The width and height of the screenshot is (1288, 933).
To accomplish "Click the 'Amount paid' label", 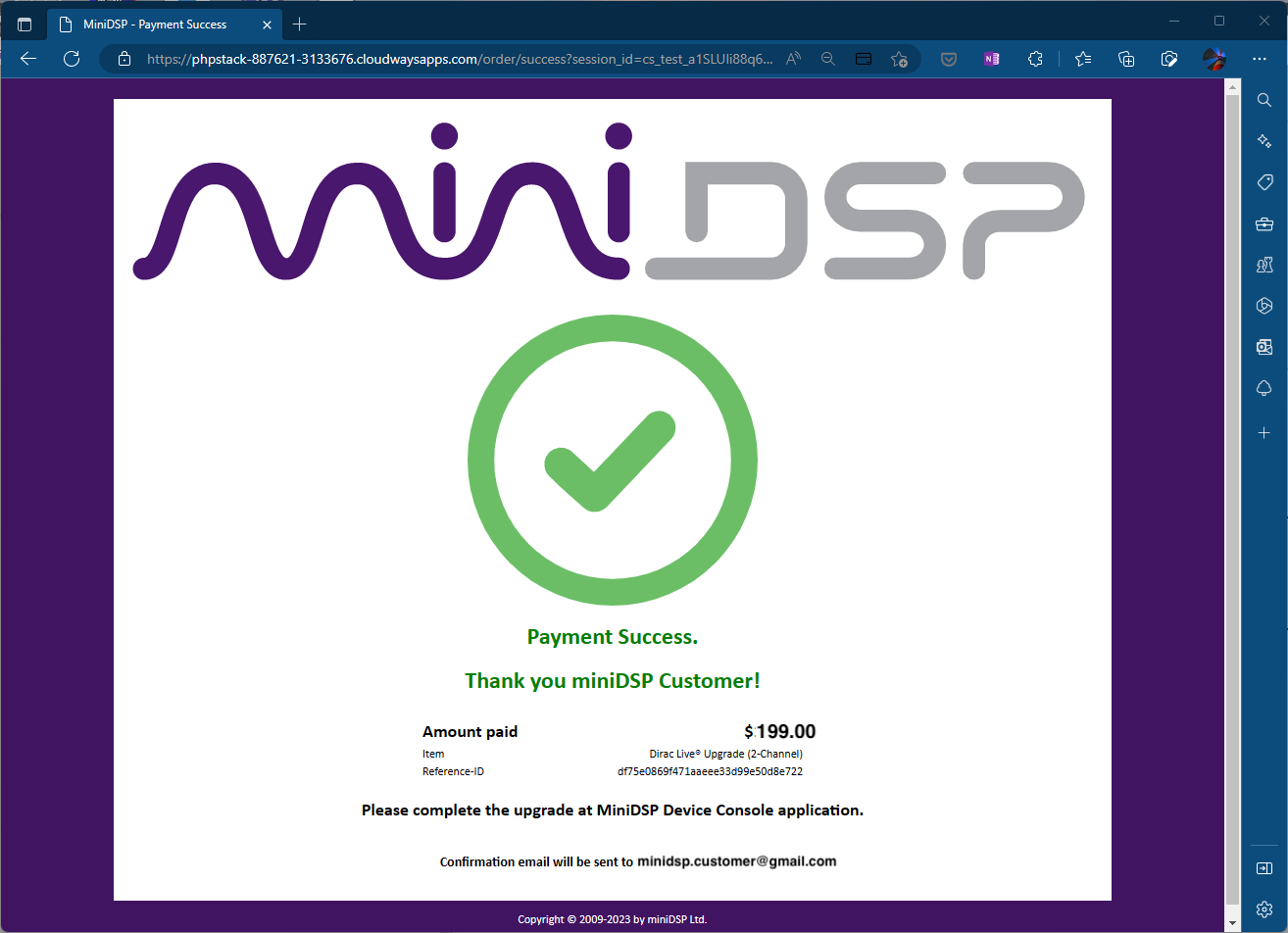I will coord(471,732).
